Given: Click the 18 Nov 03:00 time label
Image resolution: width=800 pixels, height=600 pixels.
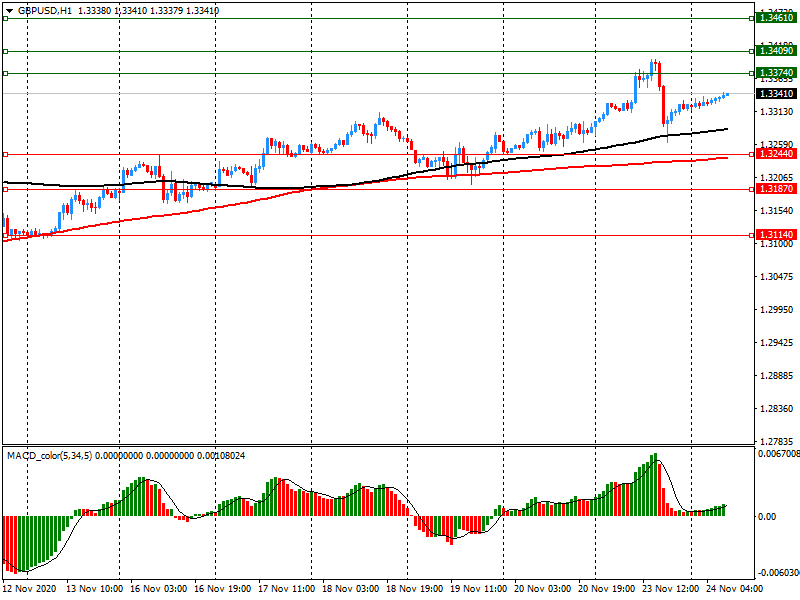Looking at the screenshot, I should pyautogui.click(x=349, y=589).
